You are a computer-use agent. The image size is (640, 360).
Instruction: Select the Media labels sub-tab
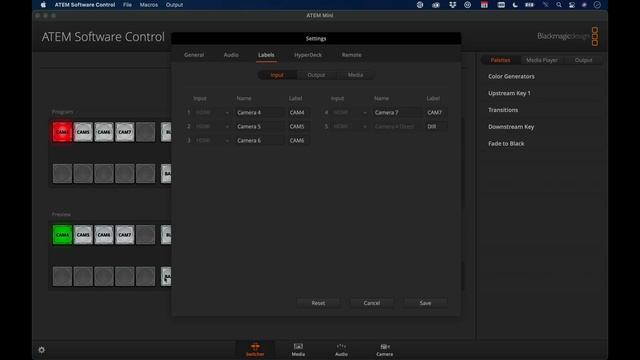(x=356, y=75)
